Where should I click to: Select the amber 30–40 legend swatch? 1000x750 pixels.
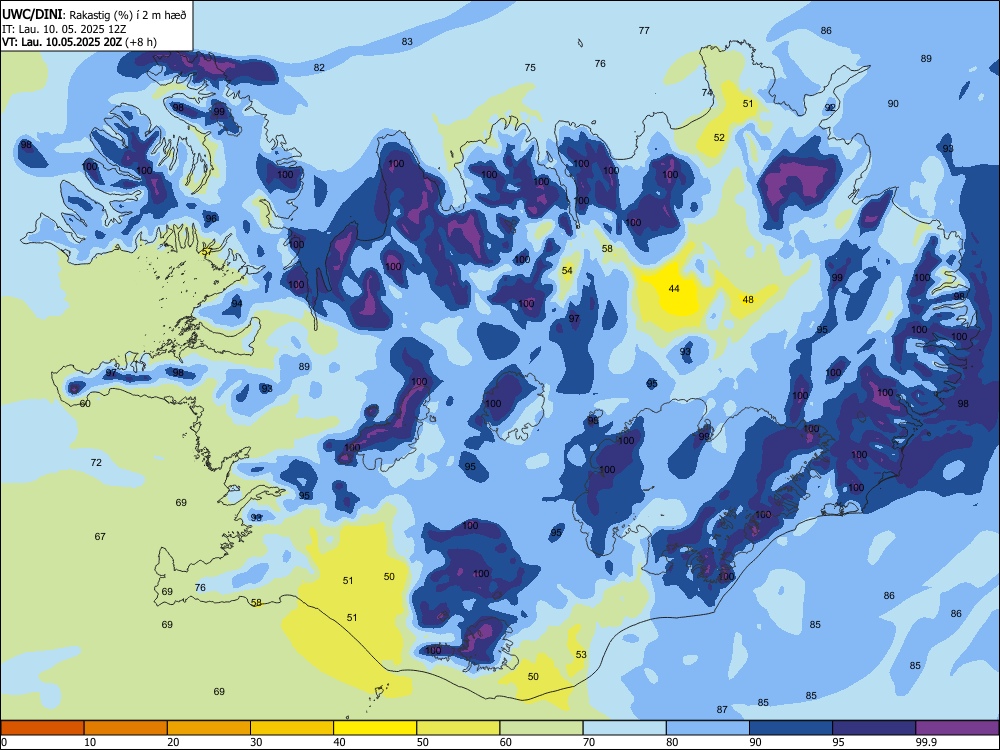click(292, 728)
